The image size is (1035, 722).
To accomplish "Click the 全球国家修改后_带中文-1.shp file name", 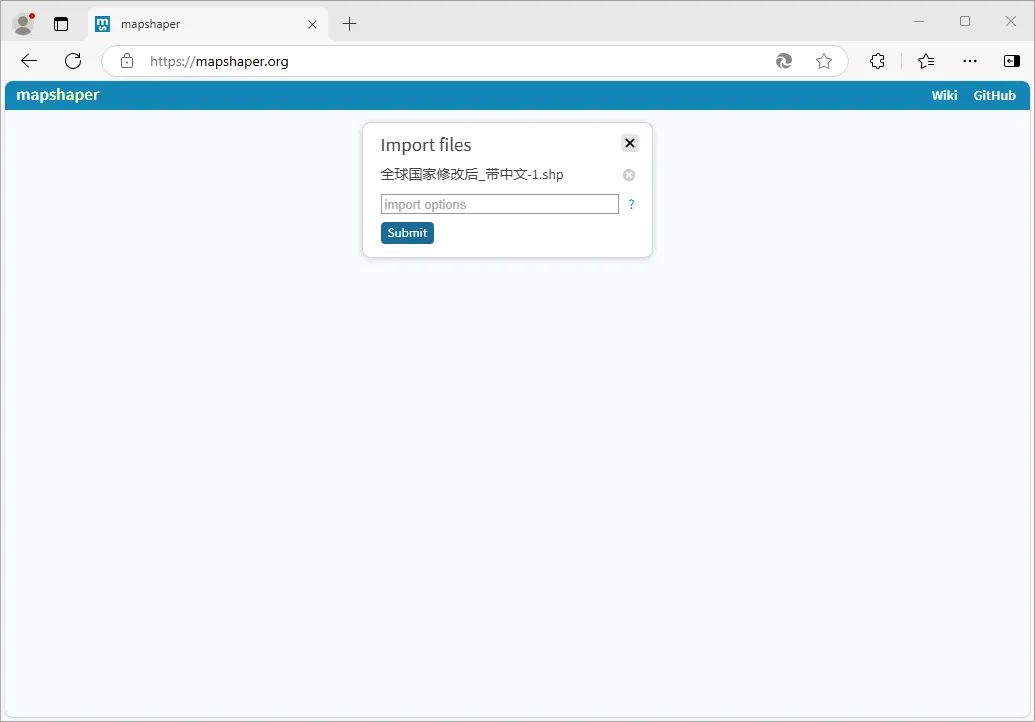I will click(472, 175).
